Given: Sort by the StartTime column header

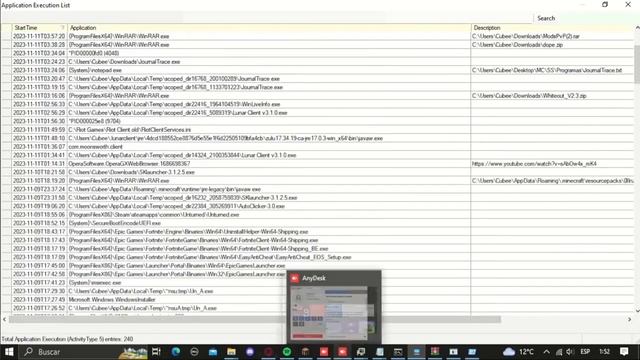Looking at the screenshot, I should 40,28.
